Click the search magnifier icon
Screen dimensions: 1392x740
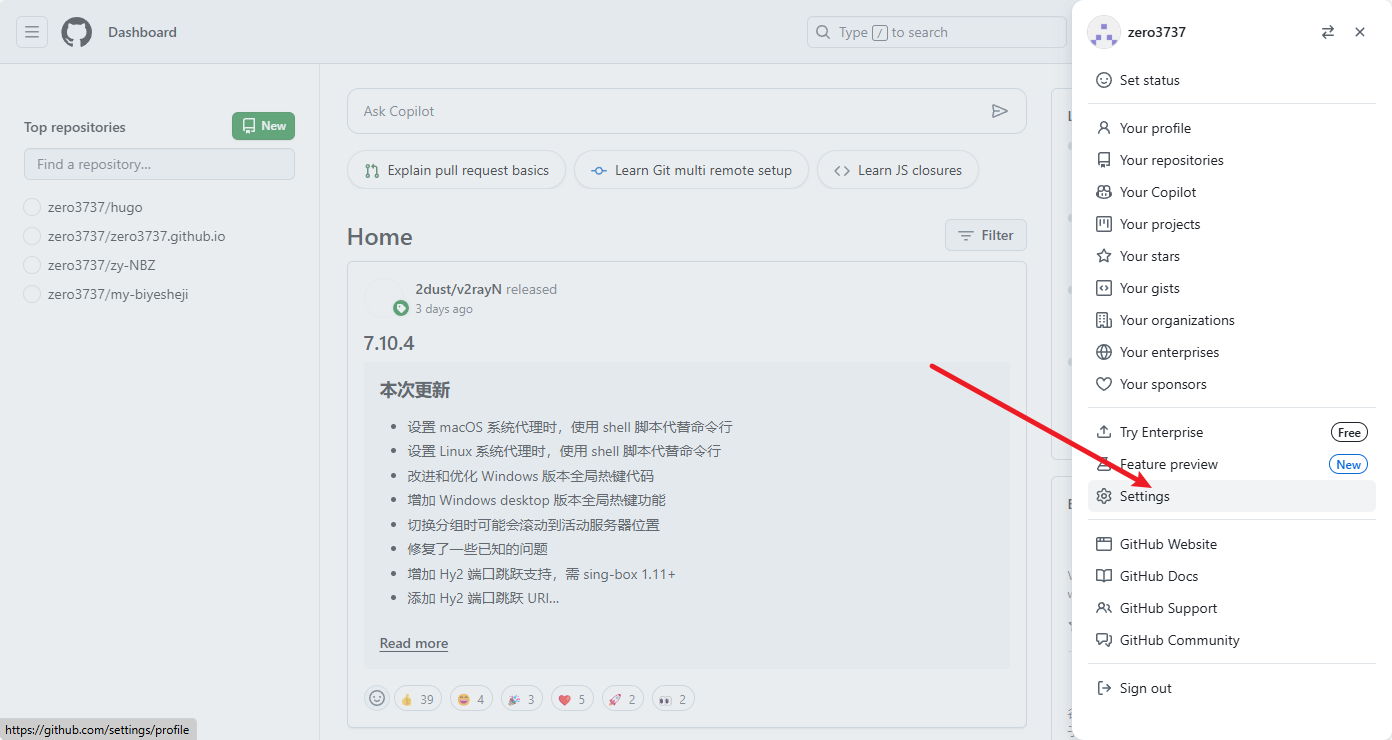[x=823, y=32]
